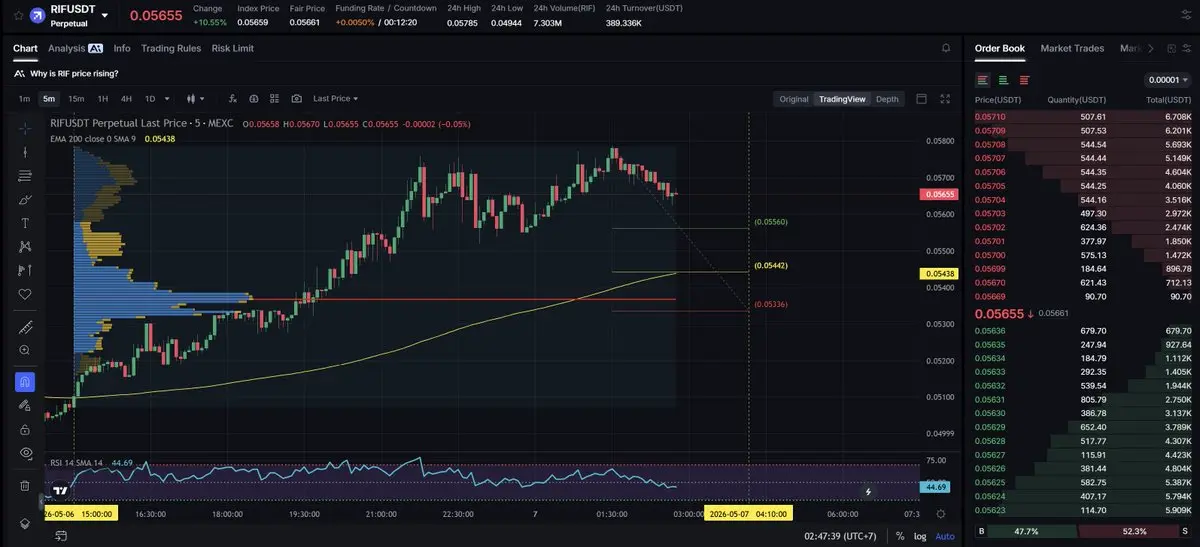Select the text annotation tool
This screenshot has height=547, width=1200.
point(25,223)
